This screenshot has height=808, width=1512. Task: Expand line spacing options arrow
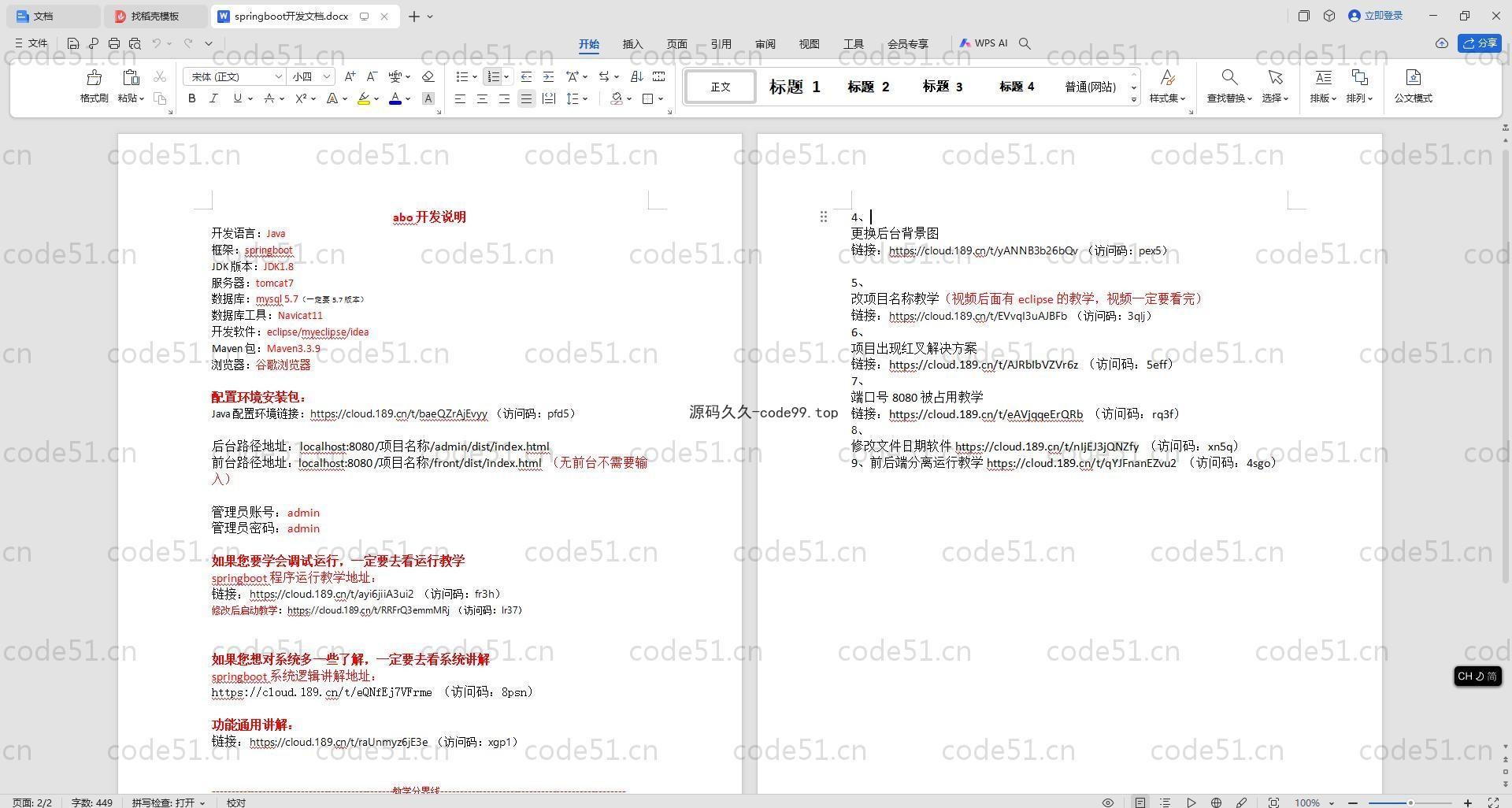coord(585,98)
